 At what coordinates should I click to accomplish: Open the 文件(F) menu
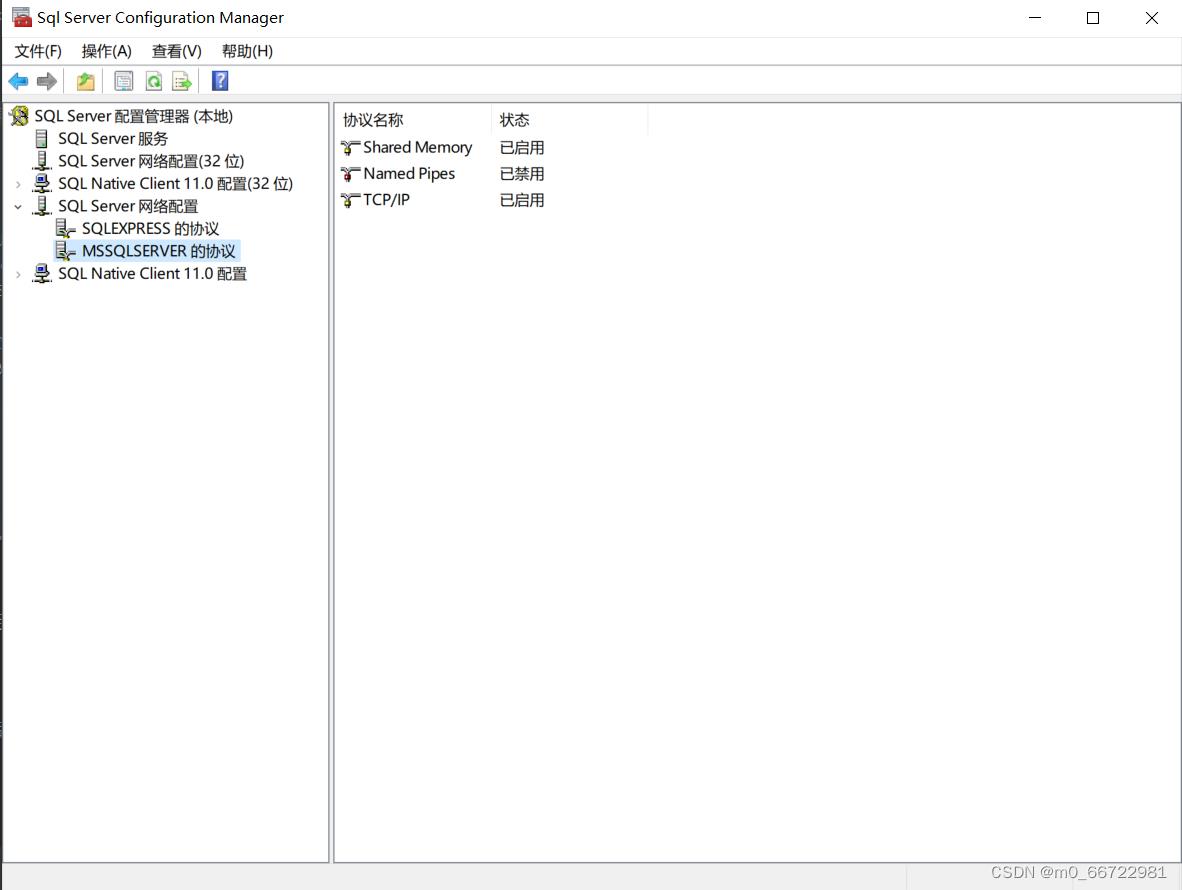click(x=37, y=51)
